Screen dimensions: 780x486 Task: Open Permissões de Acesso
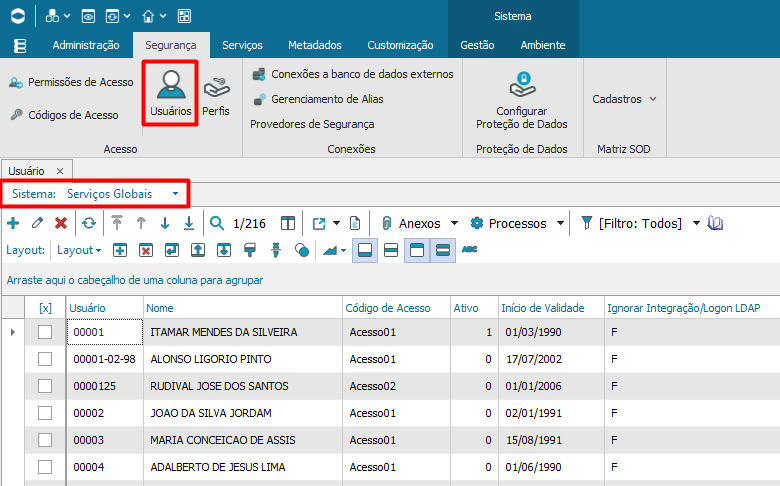[x=71, y=82]
